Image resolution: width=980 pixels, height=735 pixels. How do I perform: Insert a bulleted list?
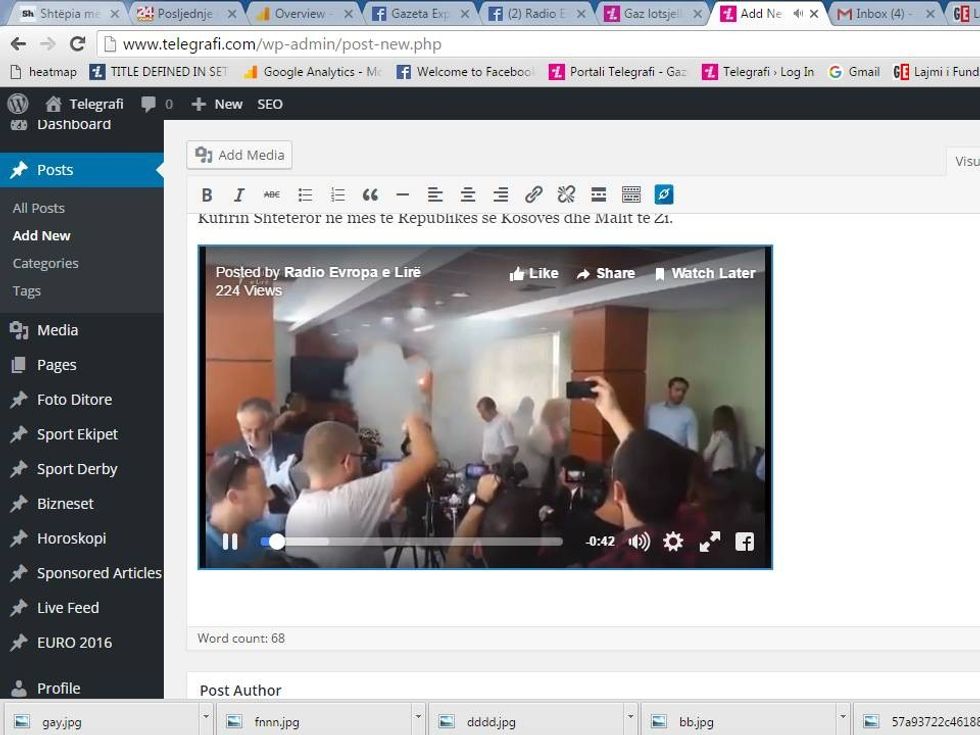305,195
